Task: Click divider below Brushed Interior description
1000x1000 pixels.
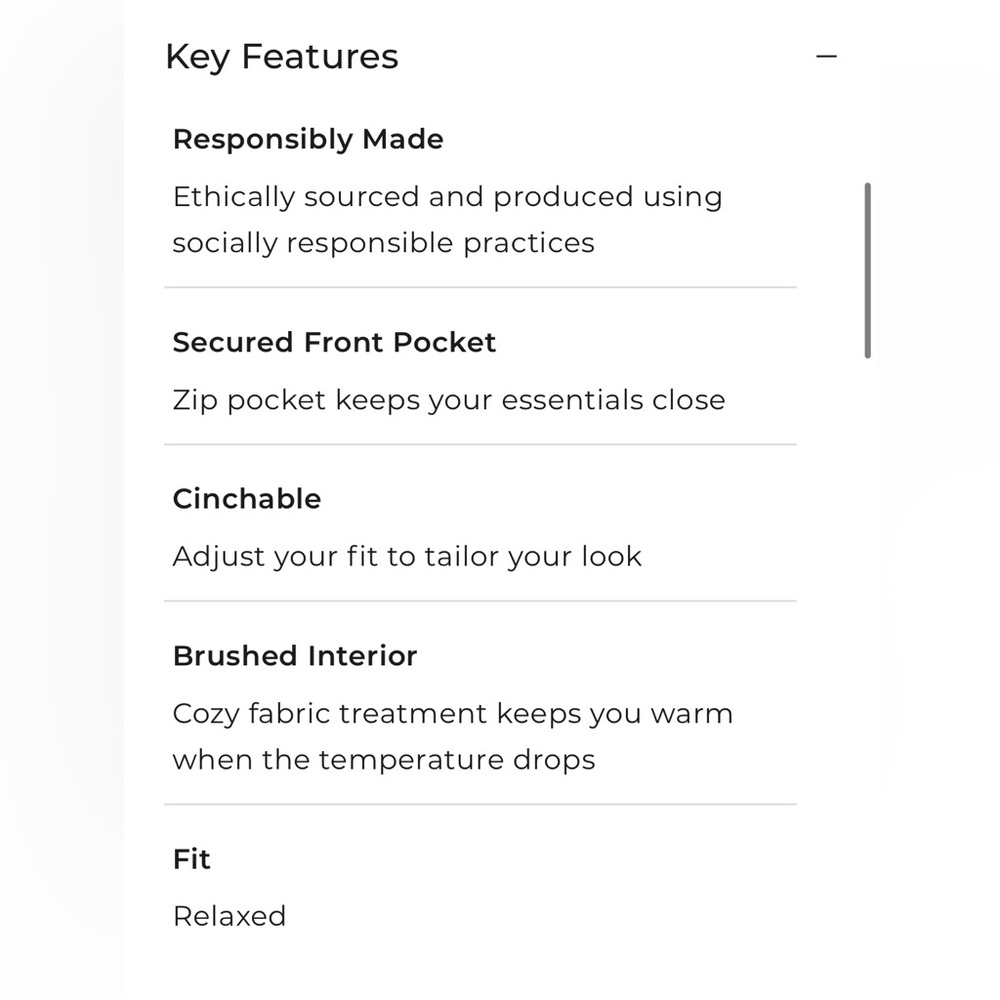Action: point(480,804)
